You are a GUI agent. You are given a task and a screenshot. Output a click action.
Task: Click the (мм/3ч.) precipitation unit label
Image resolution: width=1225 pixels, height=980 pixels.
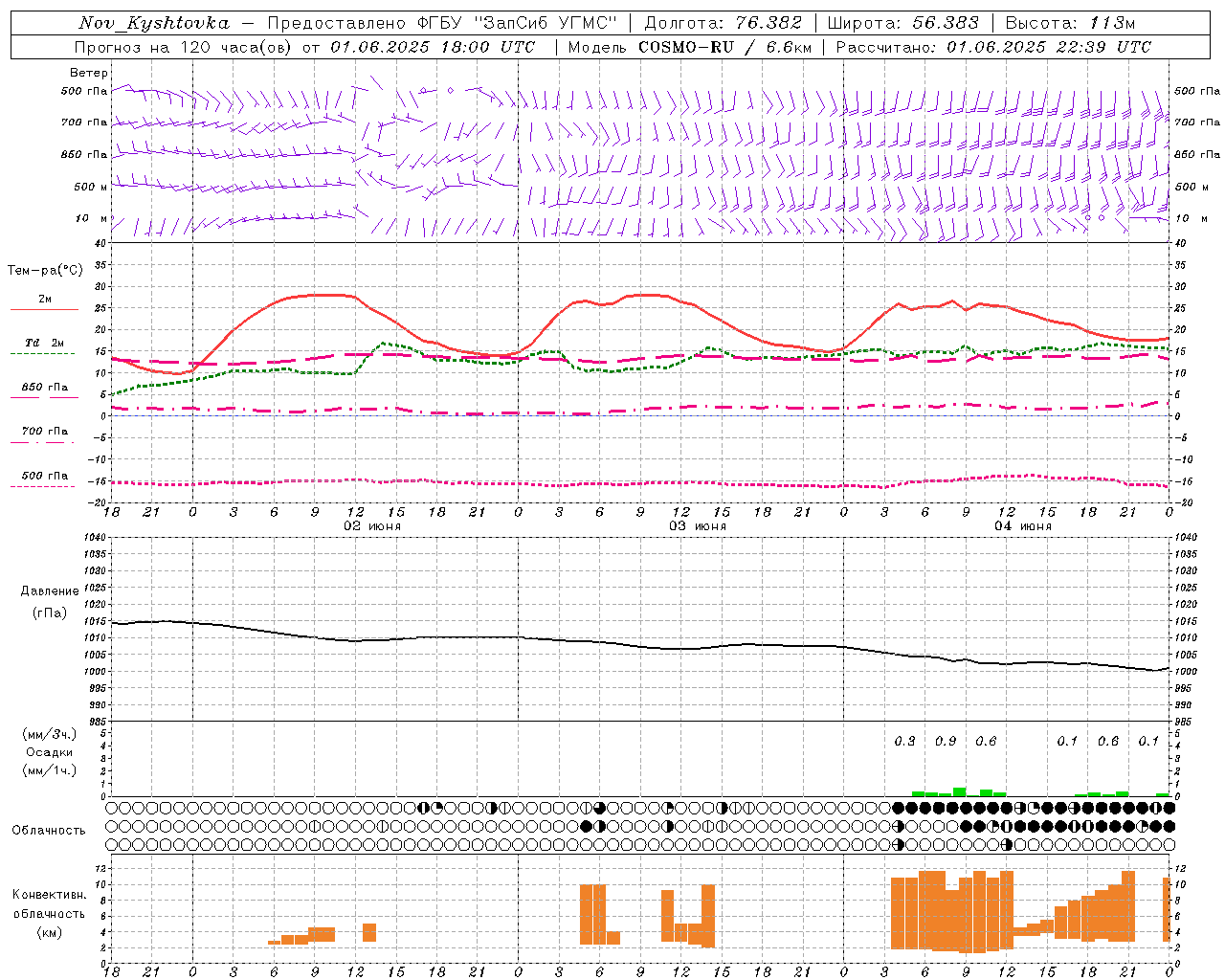(x=50, y=734)
